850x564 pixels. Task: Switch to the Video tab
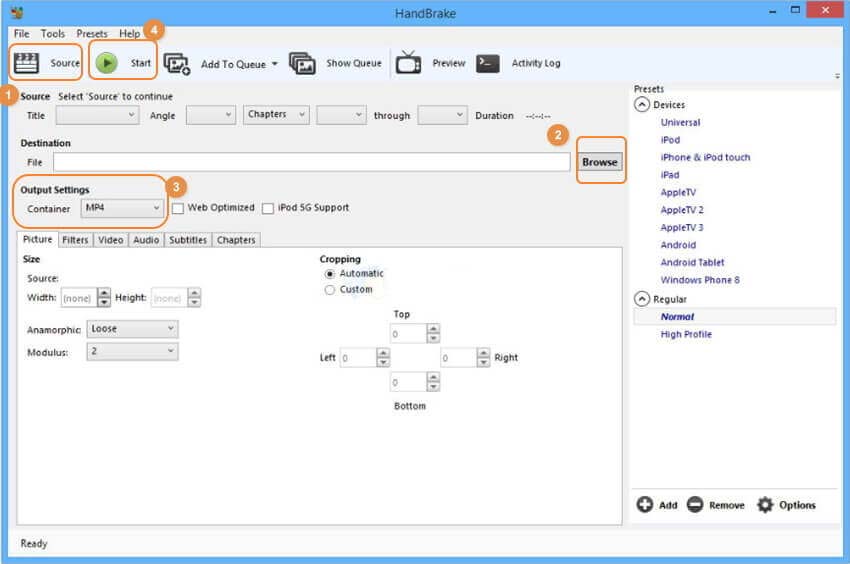pos(110,240)
